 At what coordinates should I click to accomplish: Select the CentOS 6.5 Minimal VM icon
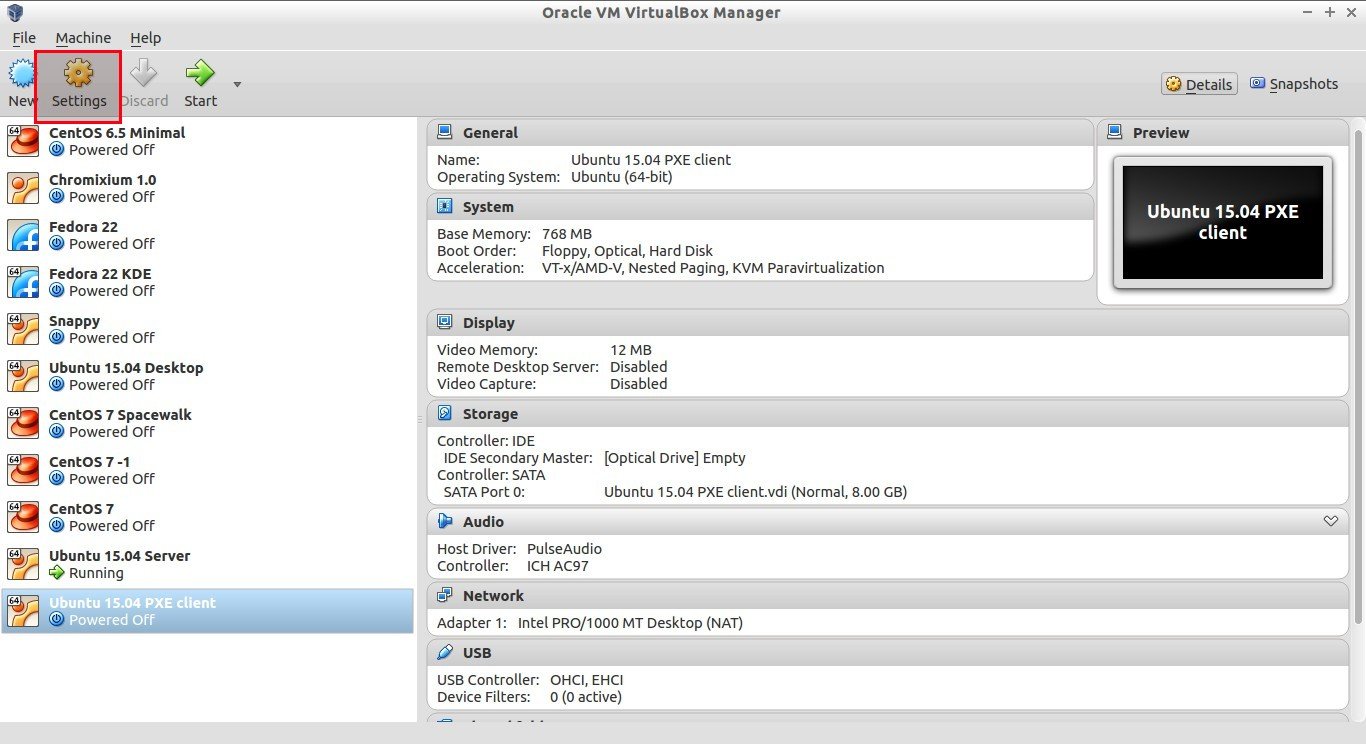tap(23, 141)
